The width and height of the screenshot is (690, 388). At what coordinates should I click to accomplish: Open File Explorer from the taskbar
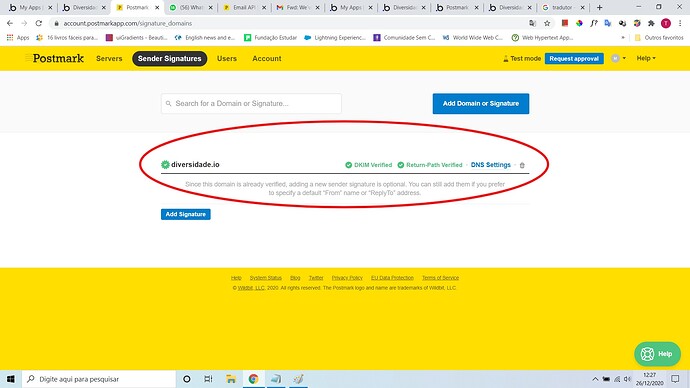tap(231, 379)
